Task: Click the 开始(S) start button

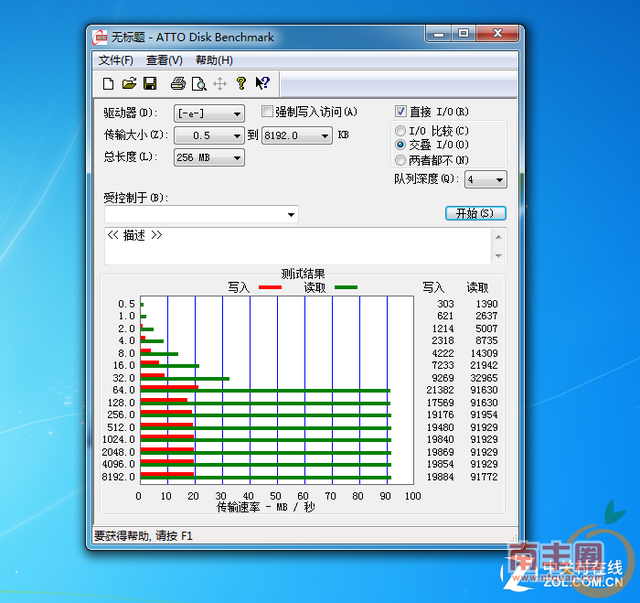Action: click(x=475, y=213)
